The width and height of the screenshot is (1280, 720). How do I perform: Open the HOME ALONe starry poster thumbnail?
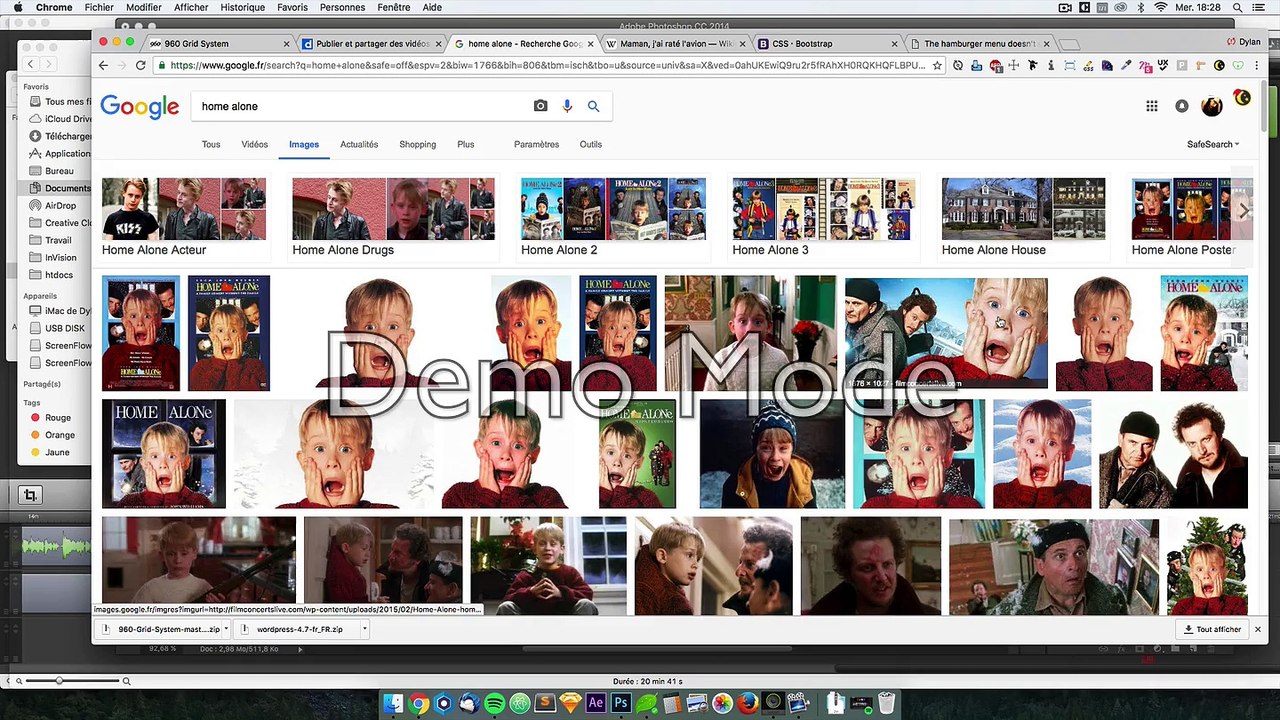coord(164,453)
